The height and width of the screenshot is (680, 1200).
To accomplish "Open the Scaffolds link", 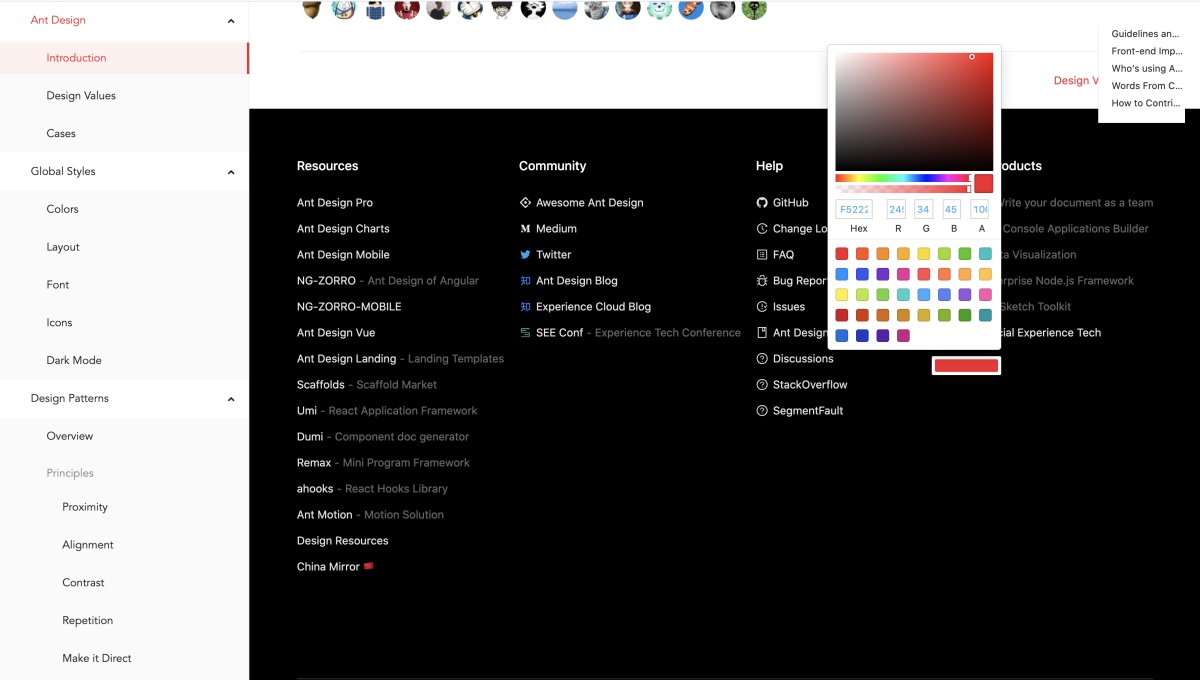I will [x=321, y=385].
